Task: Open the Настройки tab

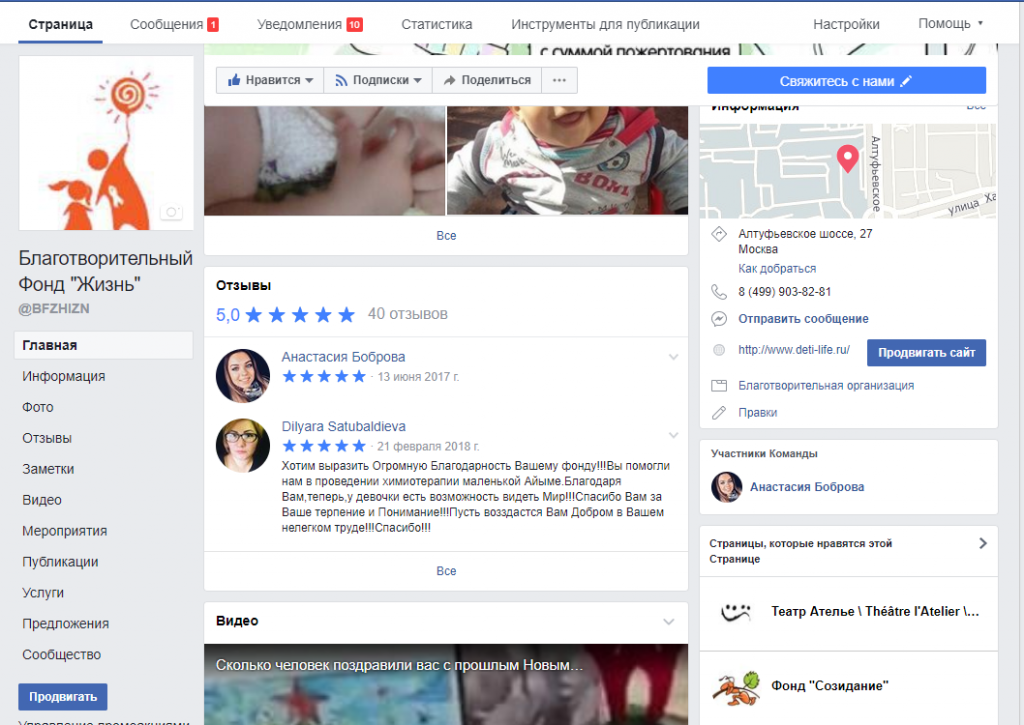Action: [846, 24]
